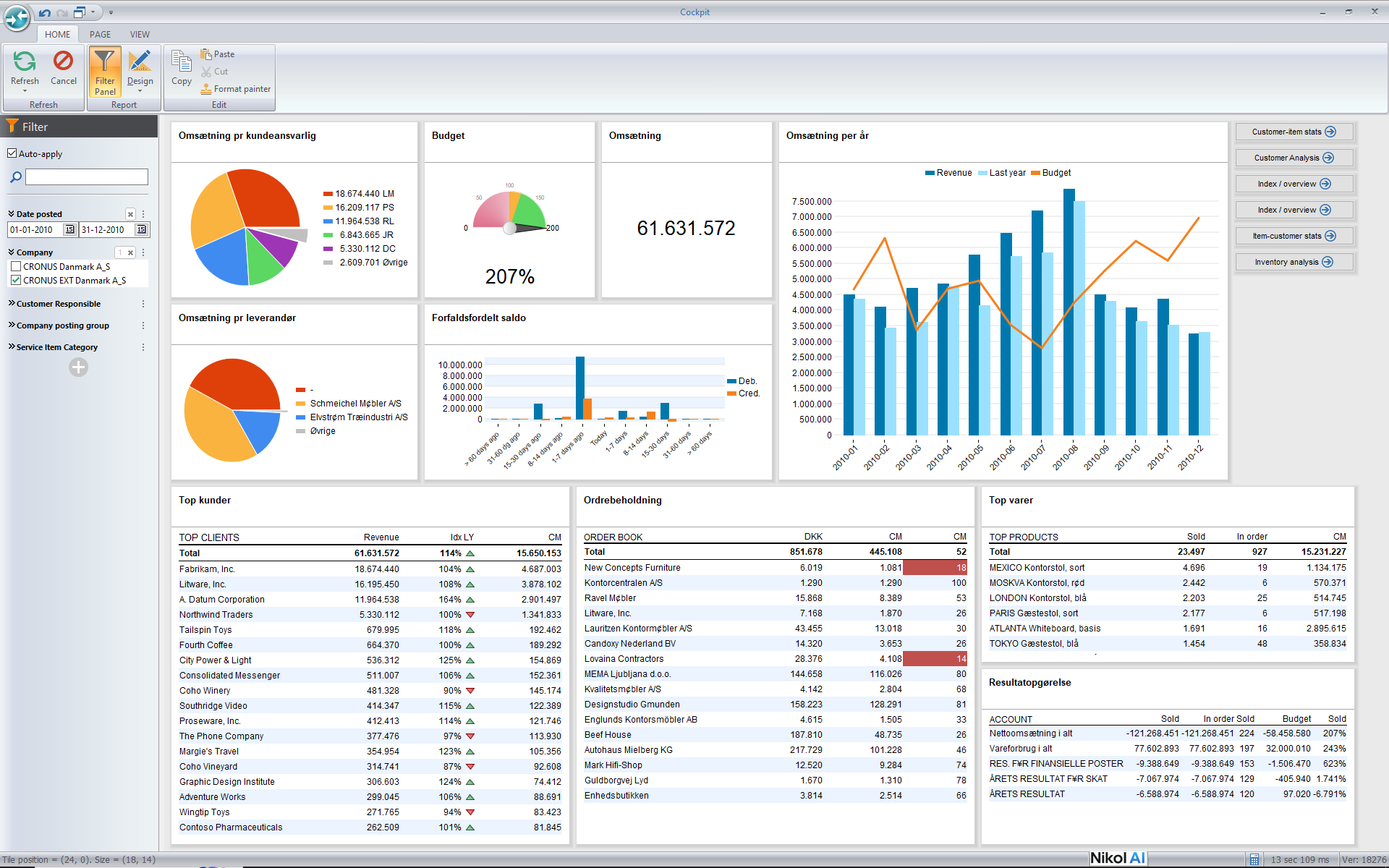Switch to the VIEW ribbon tab
Screen dimensions: 1389x868
(x=140, y=34)
